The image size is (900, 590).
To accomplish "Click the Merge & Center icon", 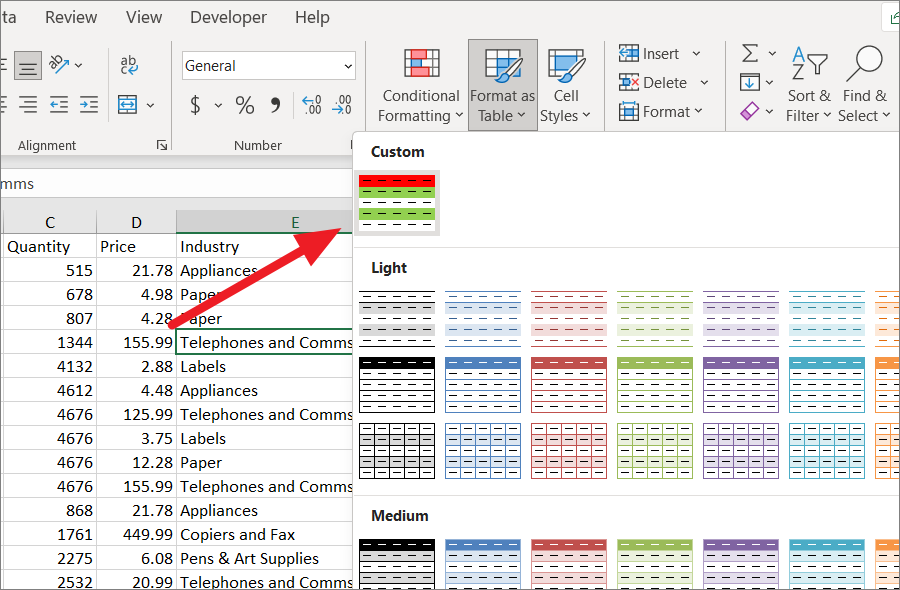I will coord(127,105).
